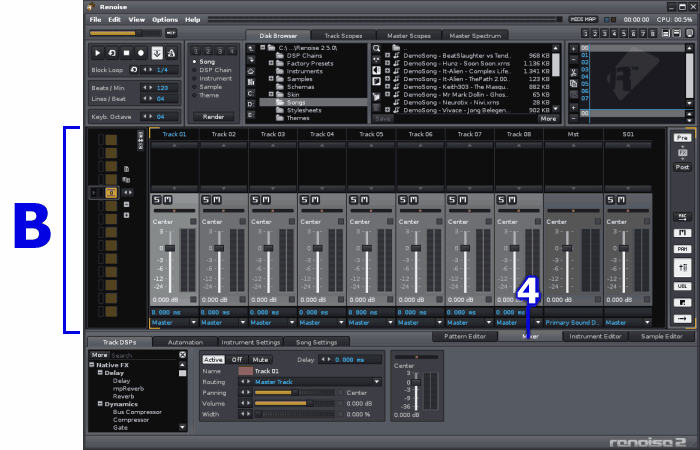Collapse the Delay effects group

pos(100,373)
